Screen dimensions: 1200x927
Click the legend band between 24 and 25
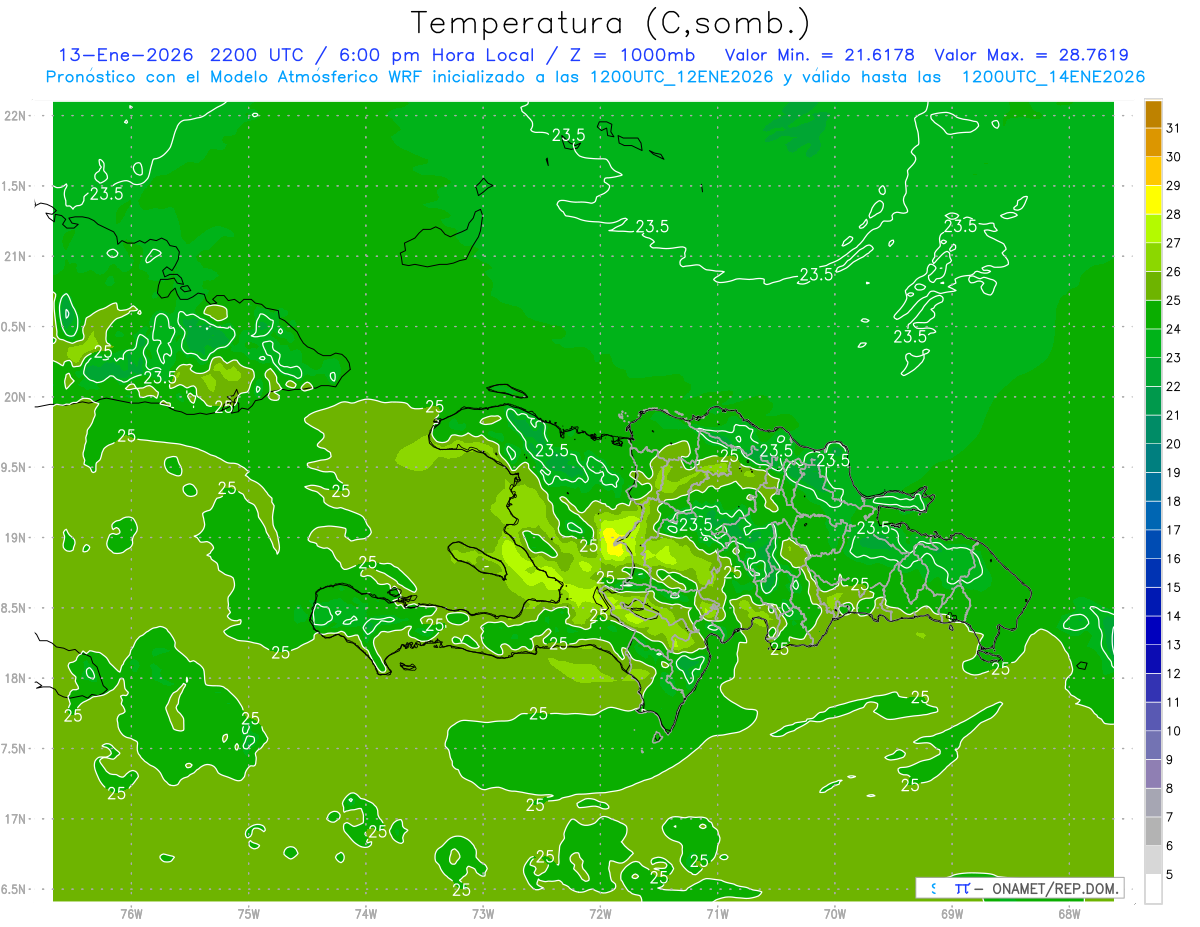pyautogui.click(x=1153, y=314)
